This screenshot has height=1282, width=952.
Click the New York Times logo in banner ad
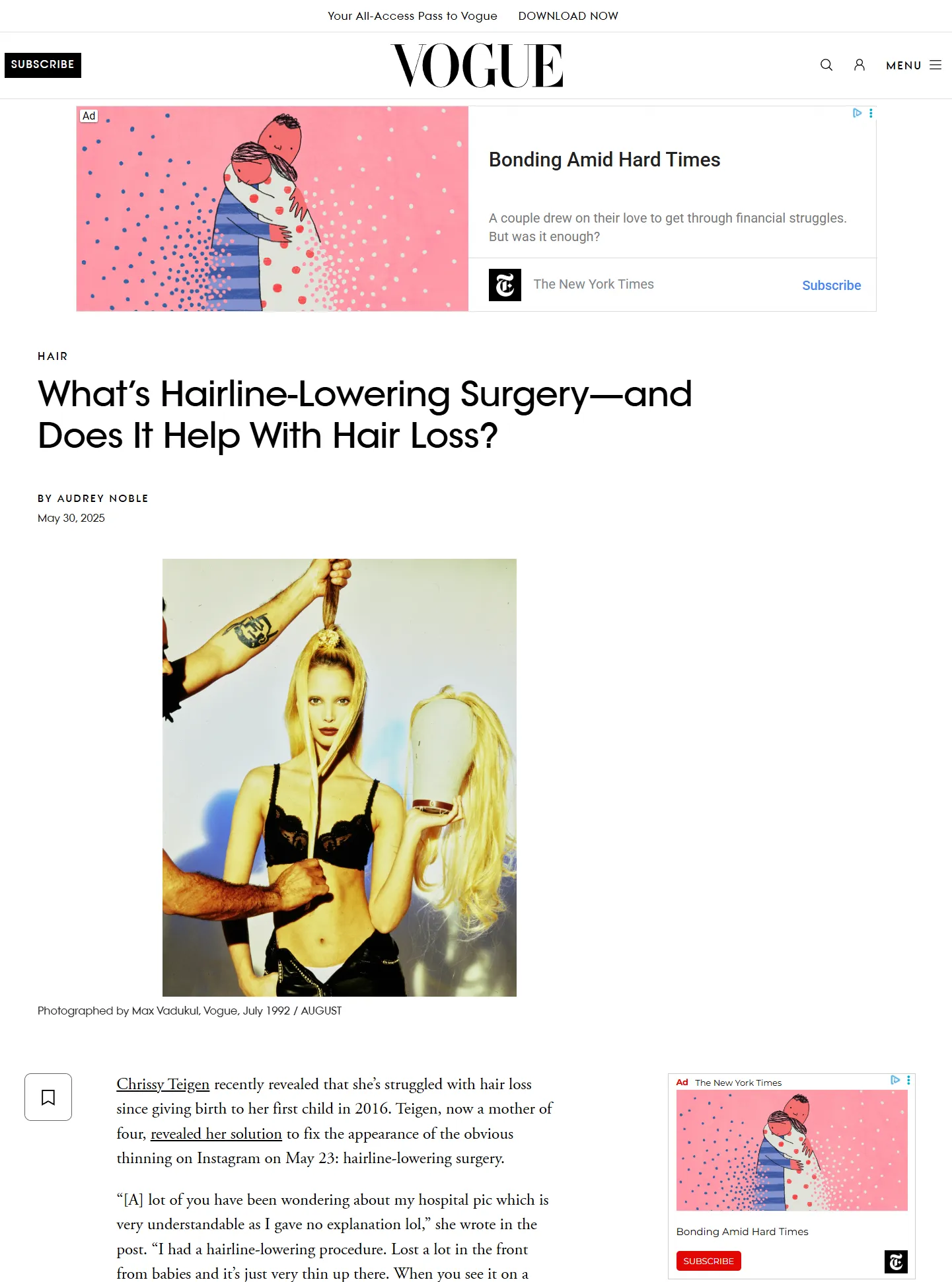[505, 285]
